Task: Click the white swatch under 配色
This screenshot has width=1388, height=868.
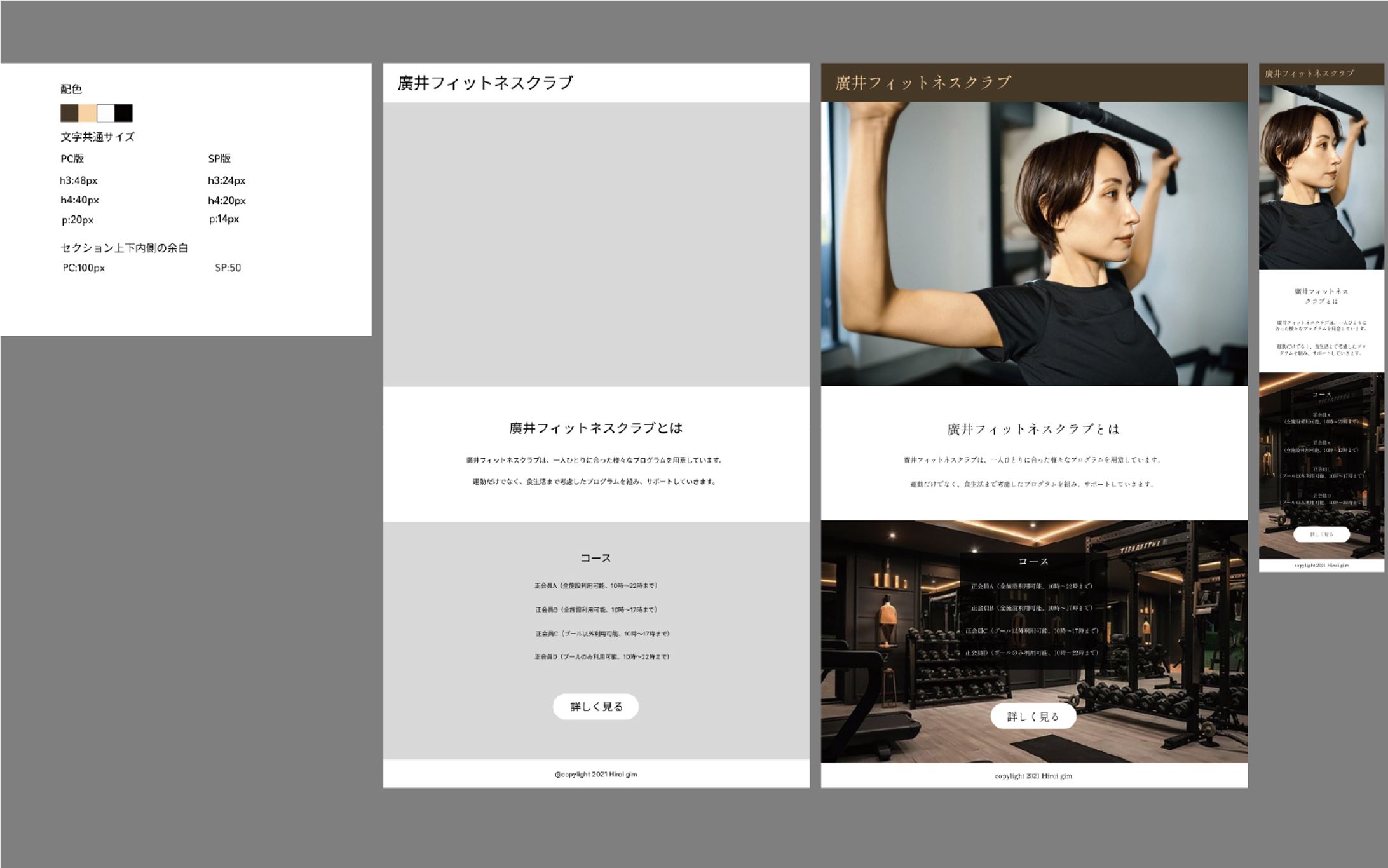Action: pos(105,113)
